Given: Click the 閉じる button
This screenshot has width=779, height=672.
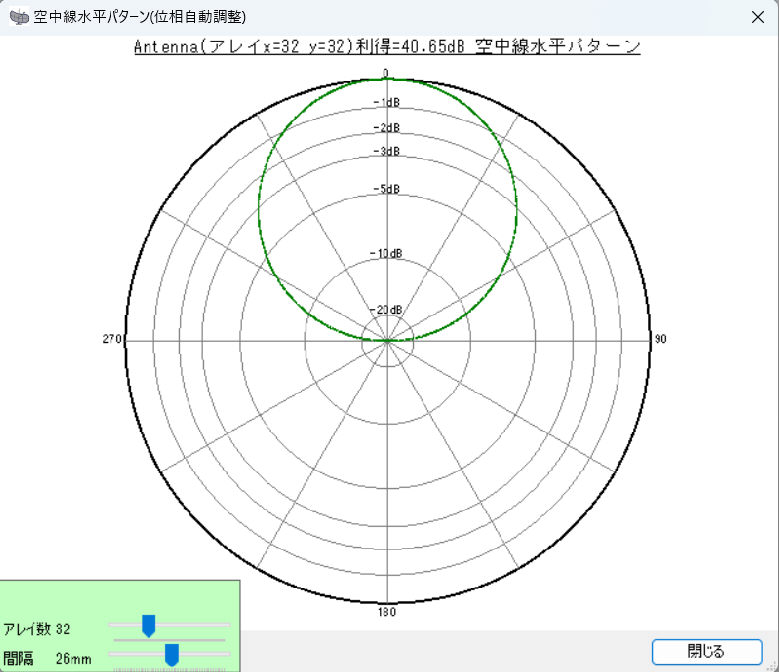Looking at the screenshot, I should click(706, 652).
